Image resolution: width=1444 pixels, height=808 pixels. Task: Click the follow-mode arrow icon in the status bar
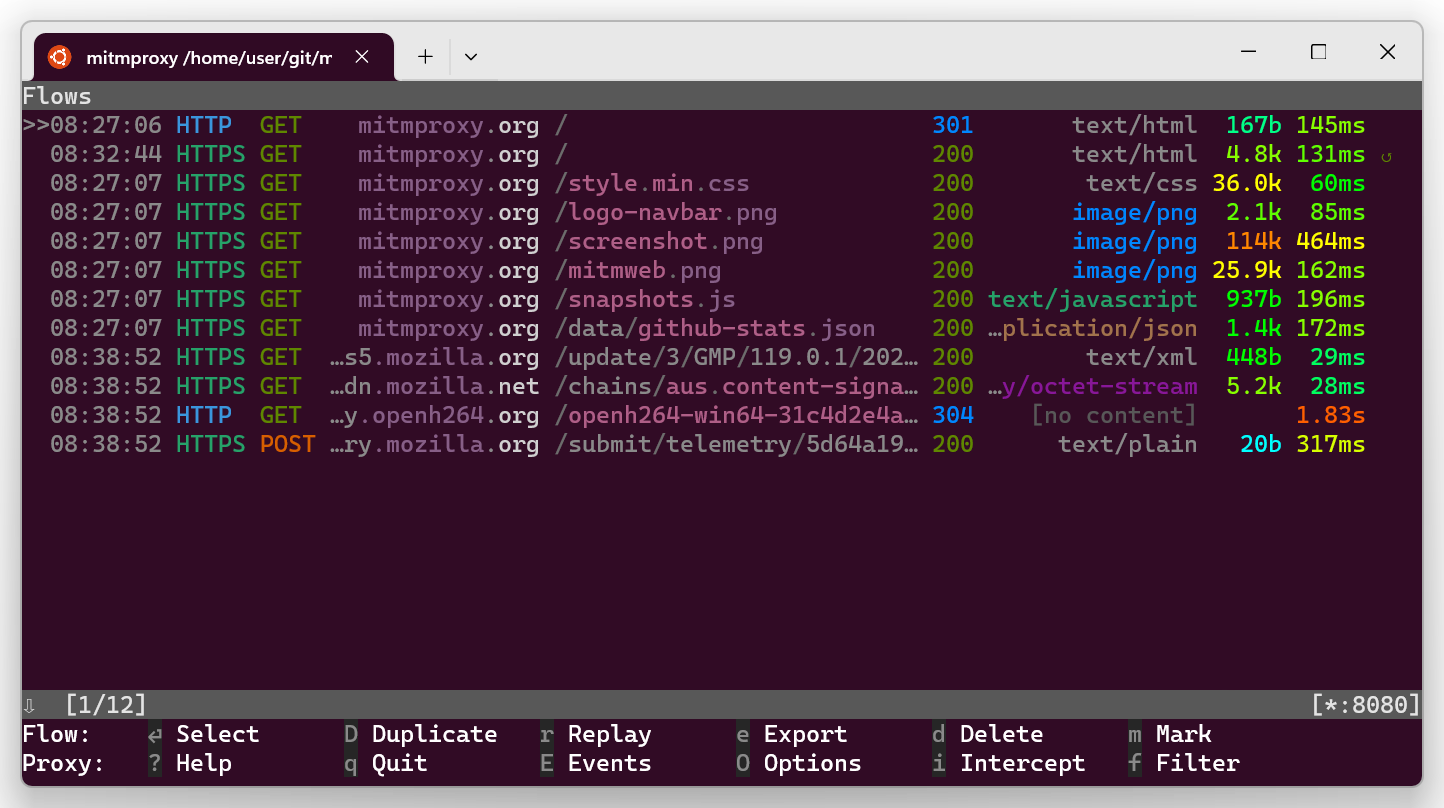click(30, 705)
